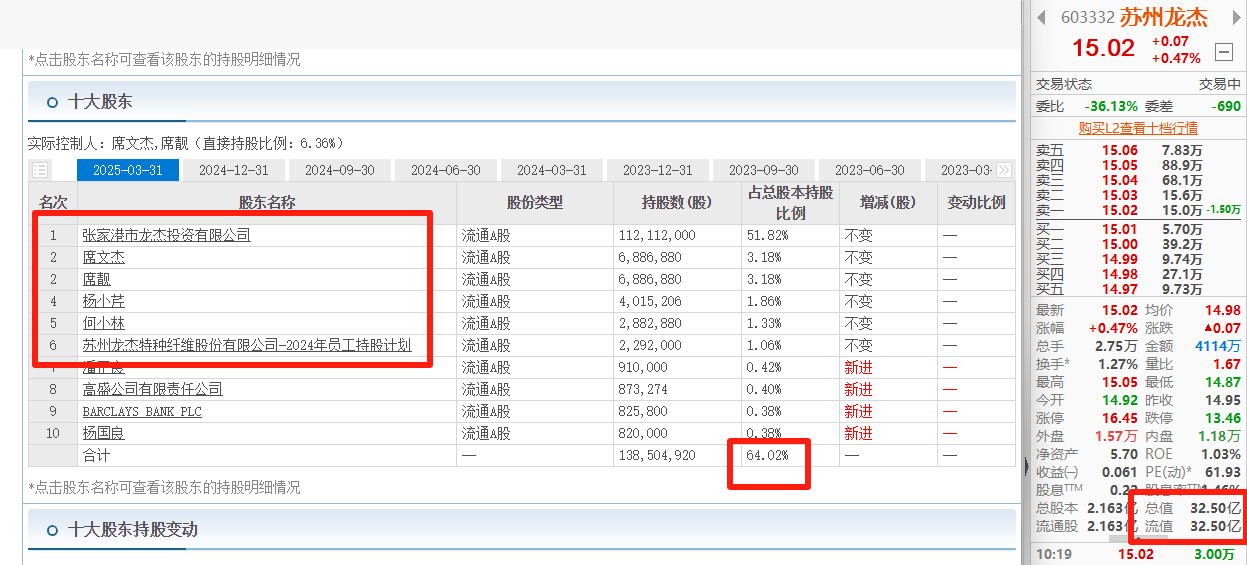The image size is (1247, 565).
Task: Click the 实际控制人 info line
Action: pos(187,143)
